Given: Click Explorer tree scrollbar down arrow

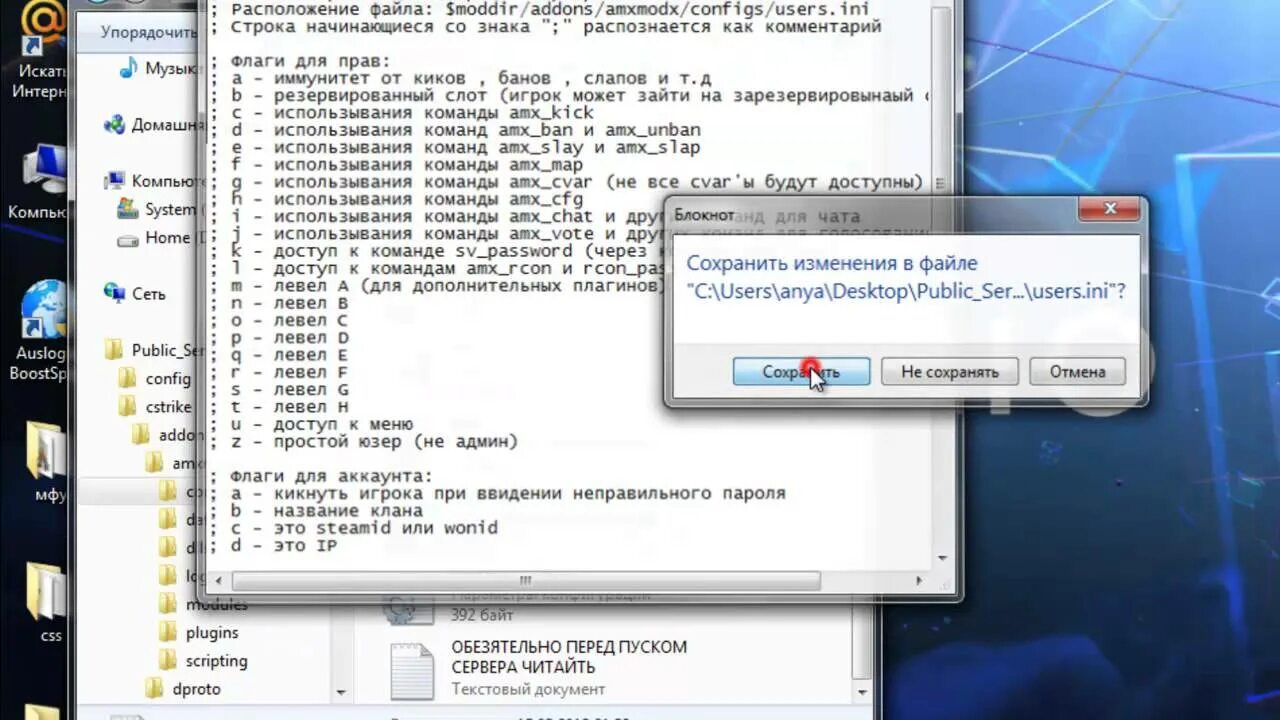Looking at the screenshot, I should pyautogui.click(x=341, y=692).
